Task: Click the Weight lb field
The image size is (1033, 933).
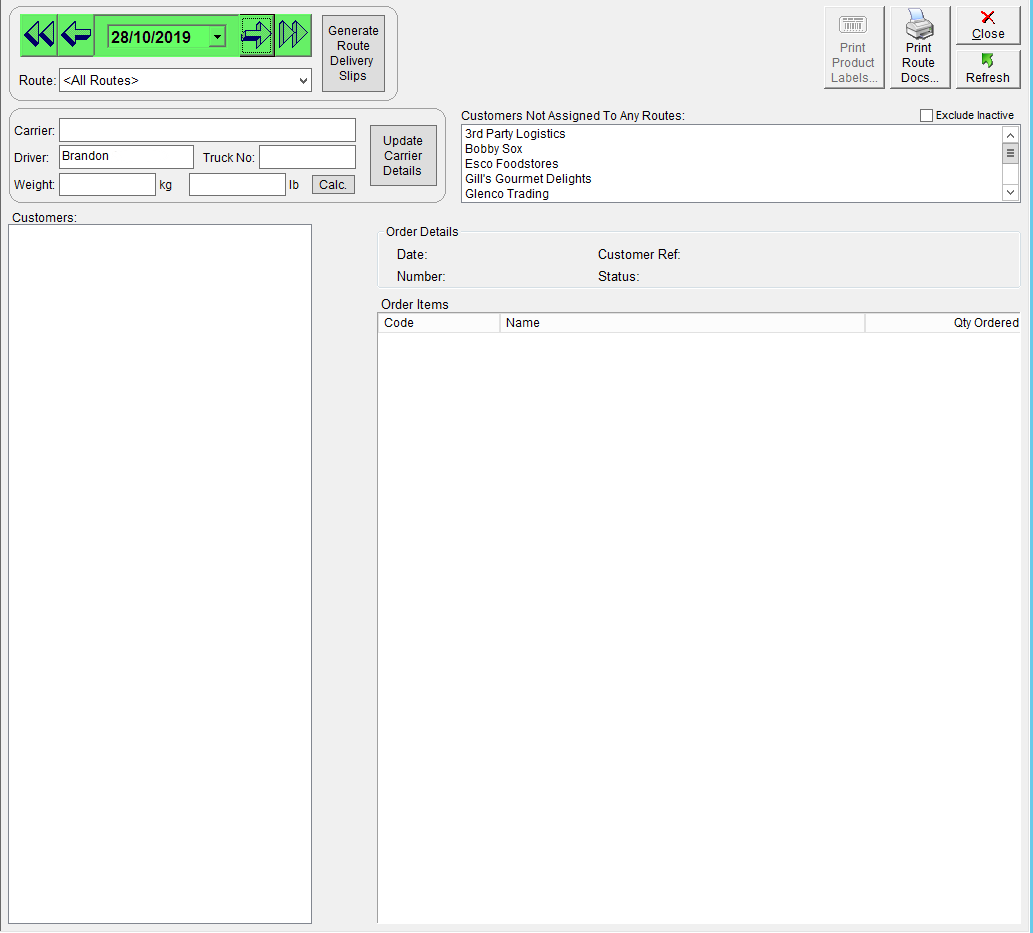Action: pos(237,184)
